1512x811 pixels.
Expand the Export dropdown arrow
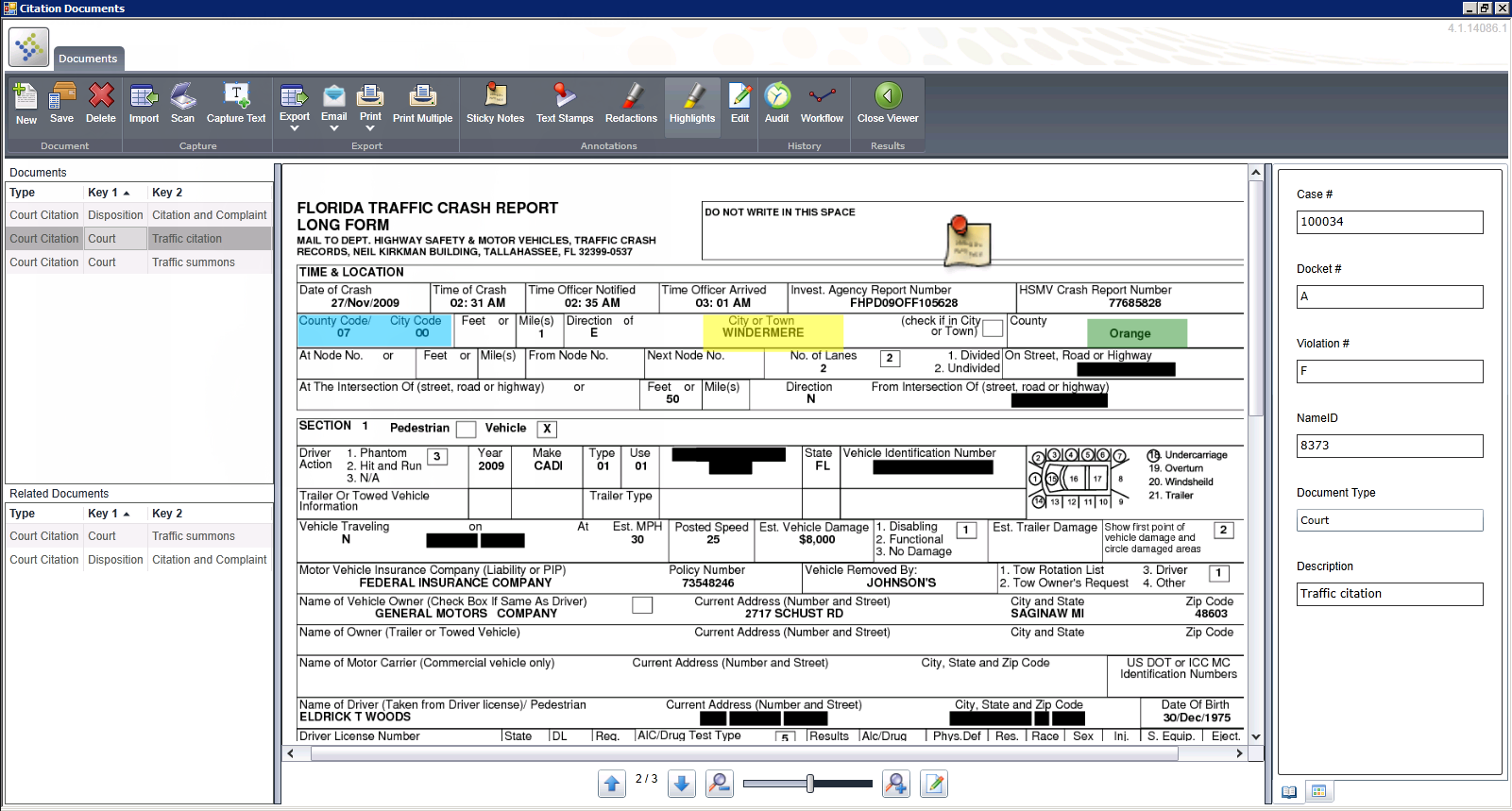pyautogui.click(x=295, y=129)
